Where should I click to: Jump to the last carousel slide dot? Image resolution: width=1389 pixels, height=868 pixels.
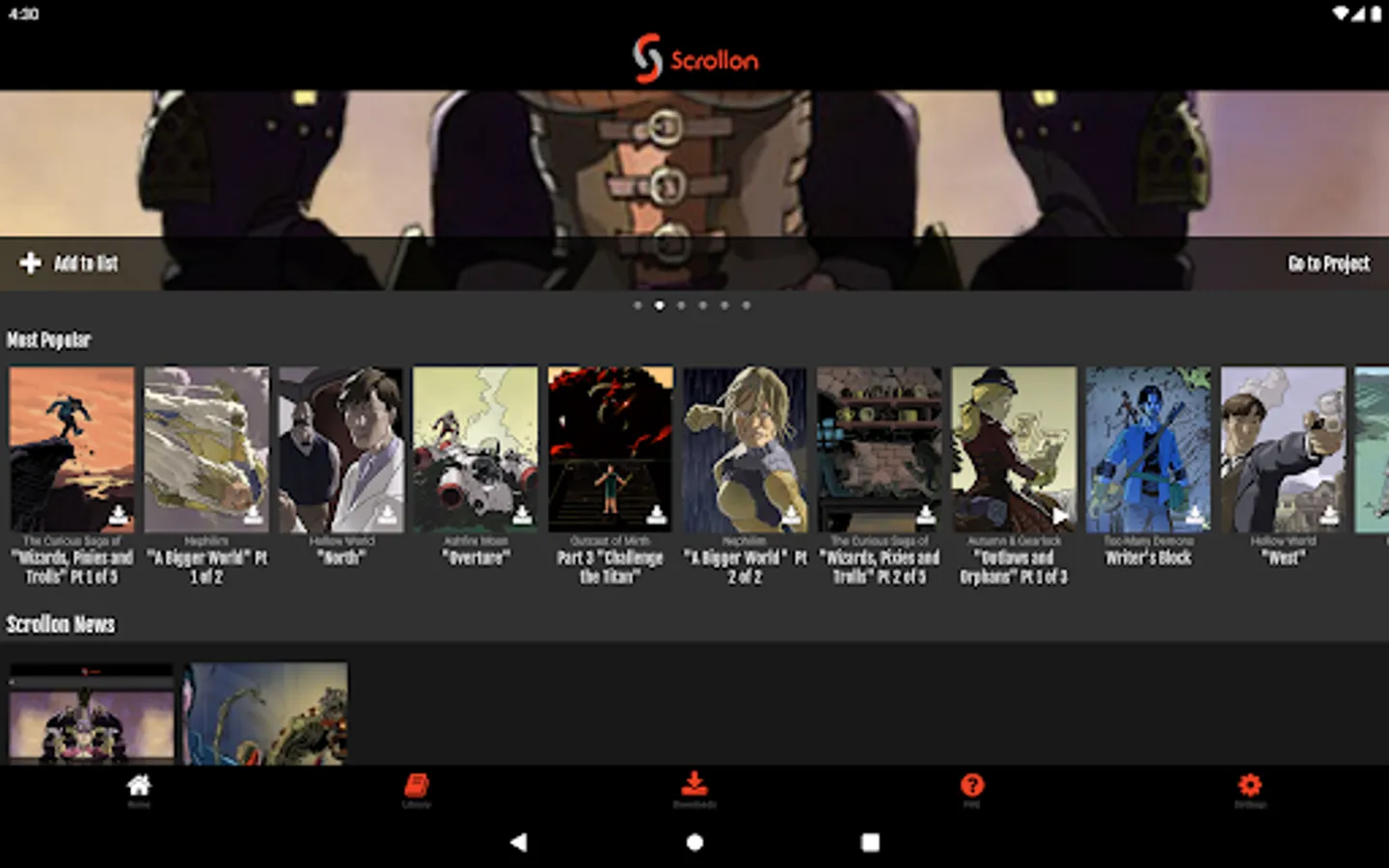[x=747, y=306]
